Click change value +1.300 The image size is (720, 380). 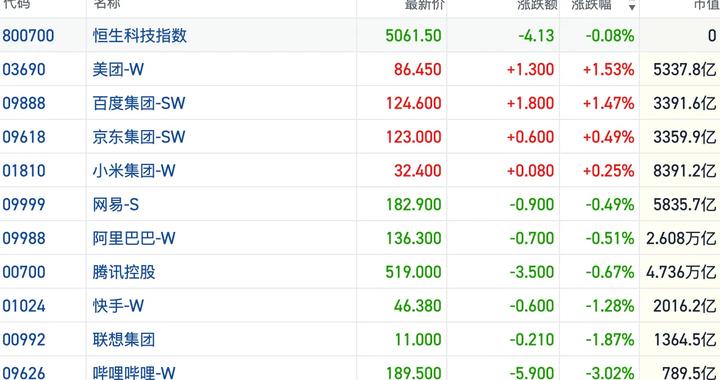click(530, 69)
